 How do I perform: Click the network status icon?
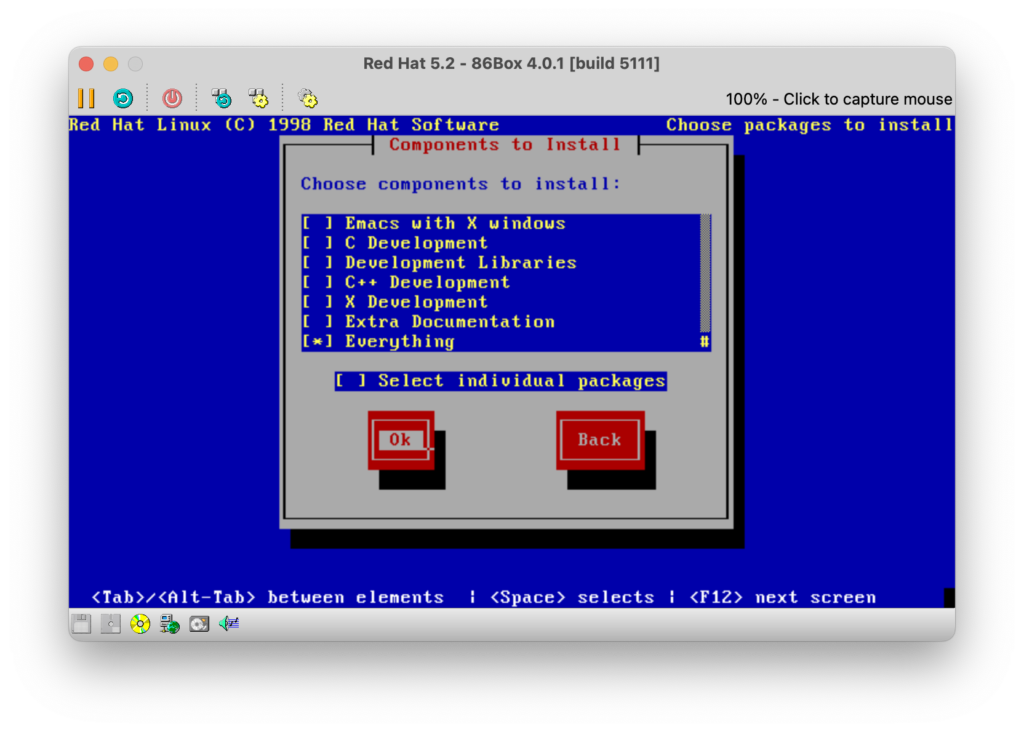(170, 624)
